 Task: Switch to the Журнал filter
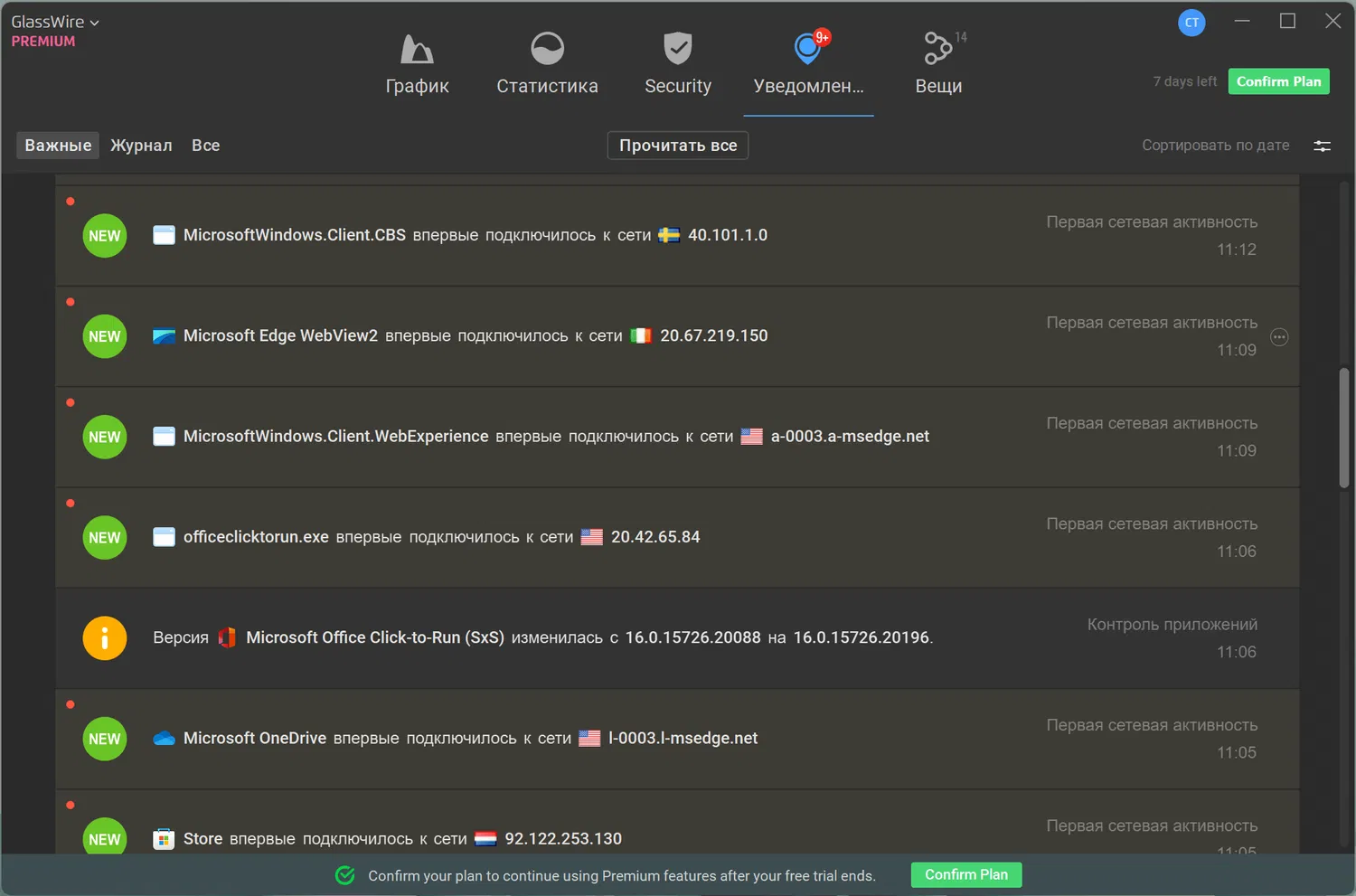pyautogui.click(x=141, y=146)
